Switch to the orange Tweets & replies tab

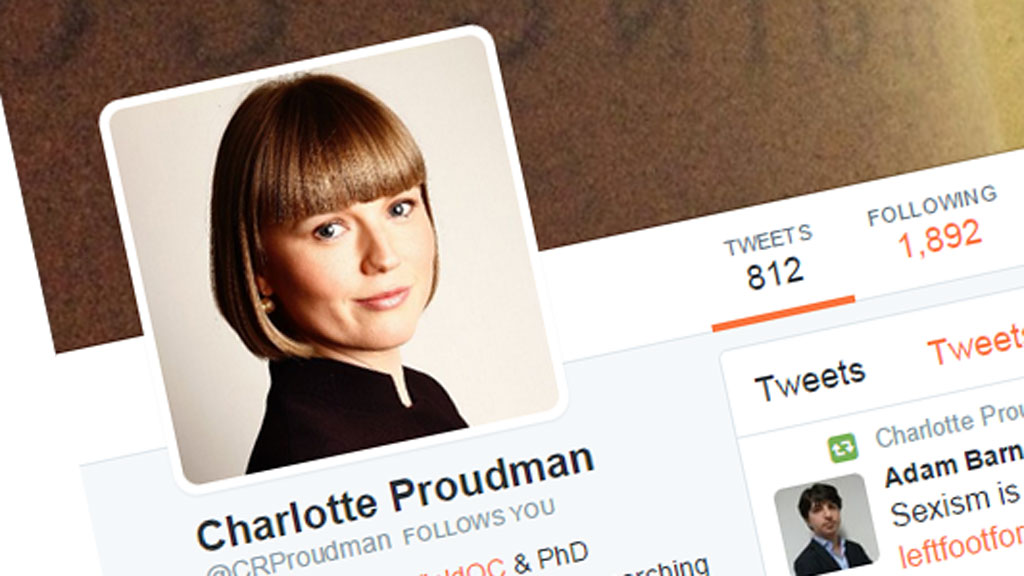tap(976, 344)
